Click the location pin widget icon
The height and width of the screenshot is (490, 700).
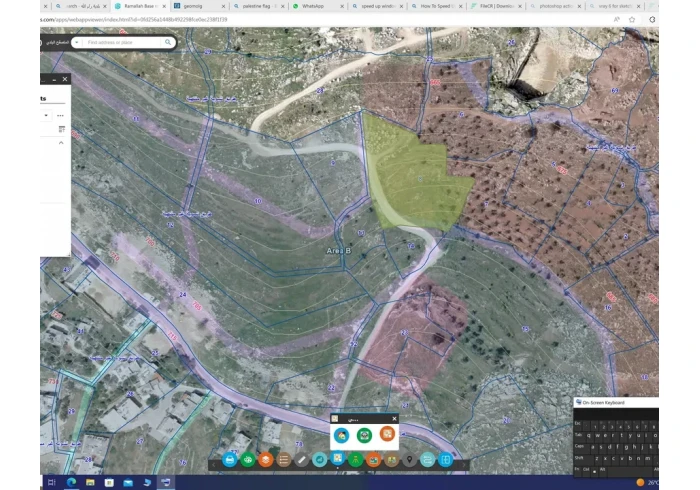coord(409,460)
